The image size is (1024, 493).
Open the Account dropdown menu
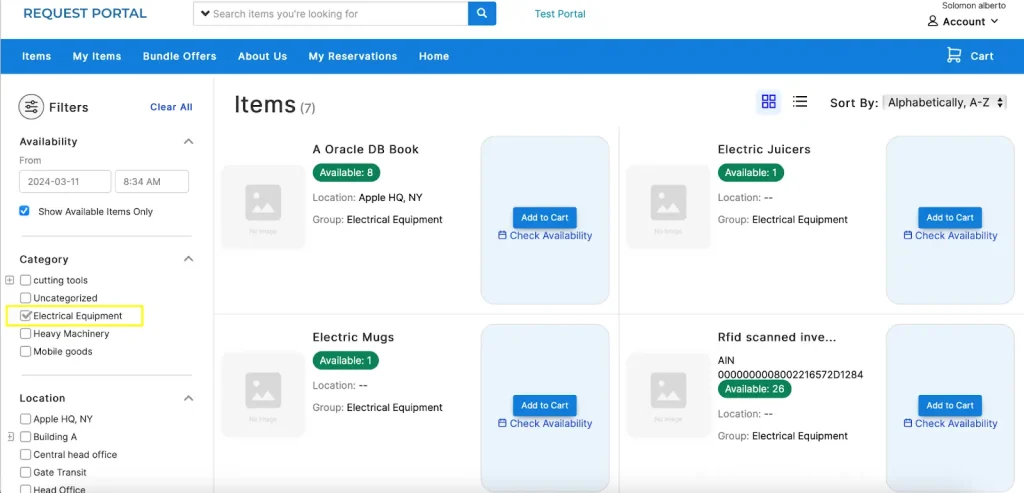pyautogui.click(x=963, y=22)
